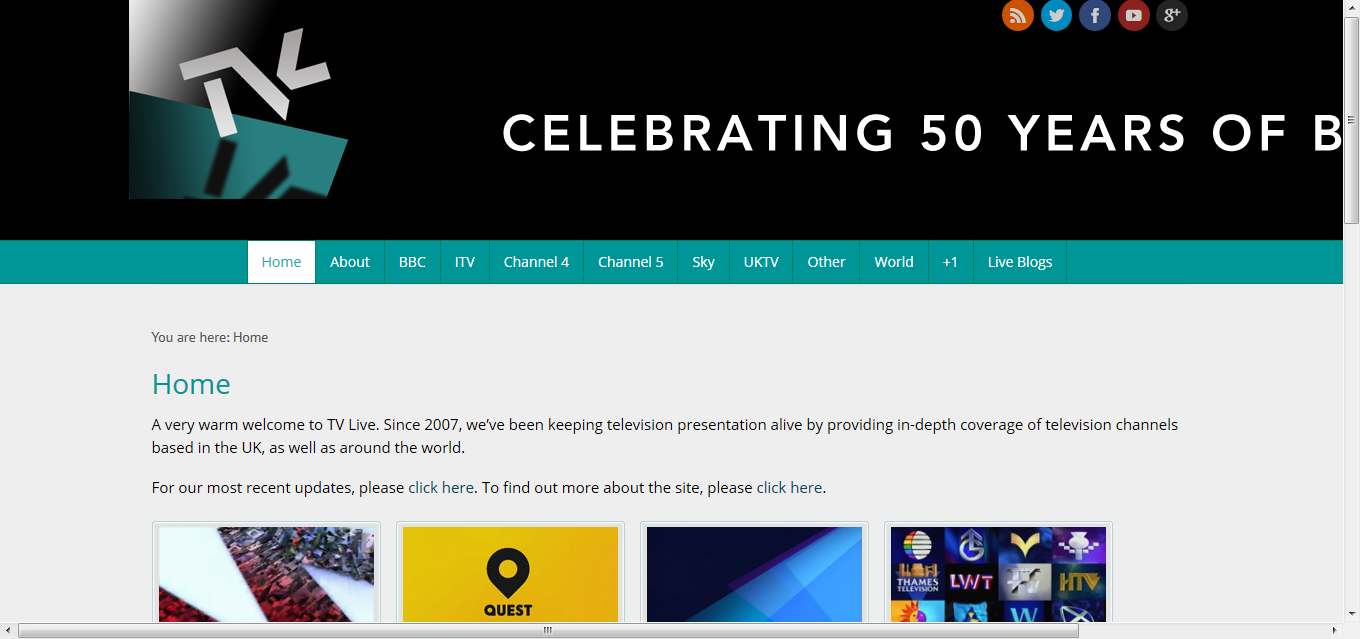
Task: Open the ITV regional logos thumbnail
Action: (x=998, y=574)
